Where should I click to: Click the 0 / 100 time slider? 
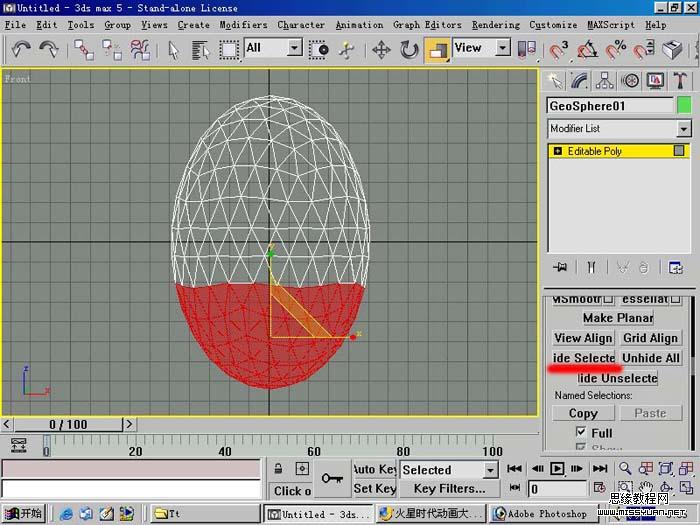point(68,424)
